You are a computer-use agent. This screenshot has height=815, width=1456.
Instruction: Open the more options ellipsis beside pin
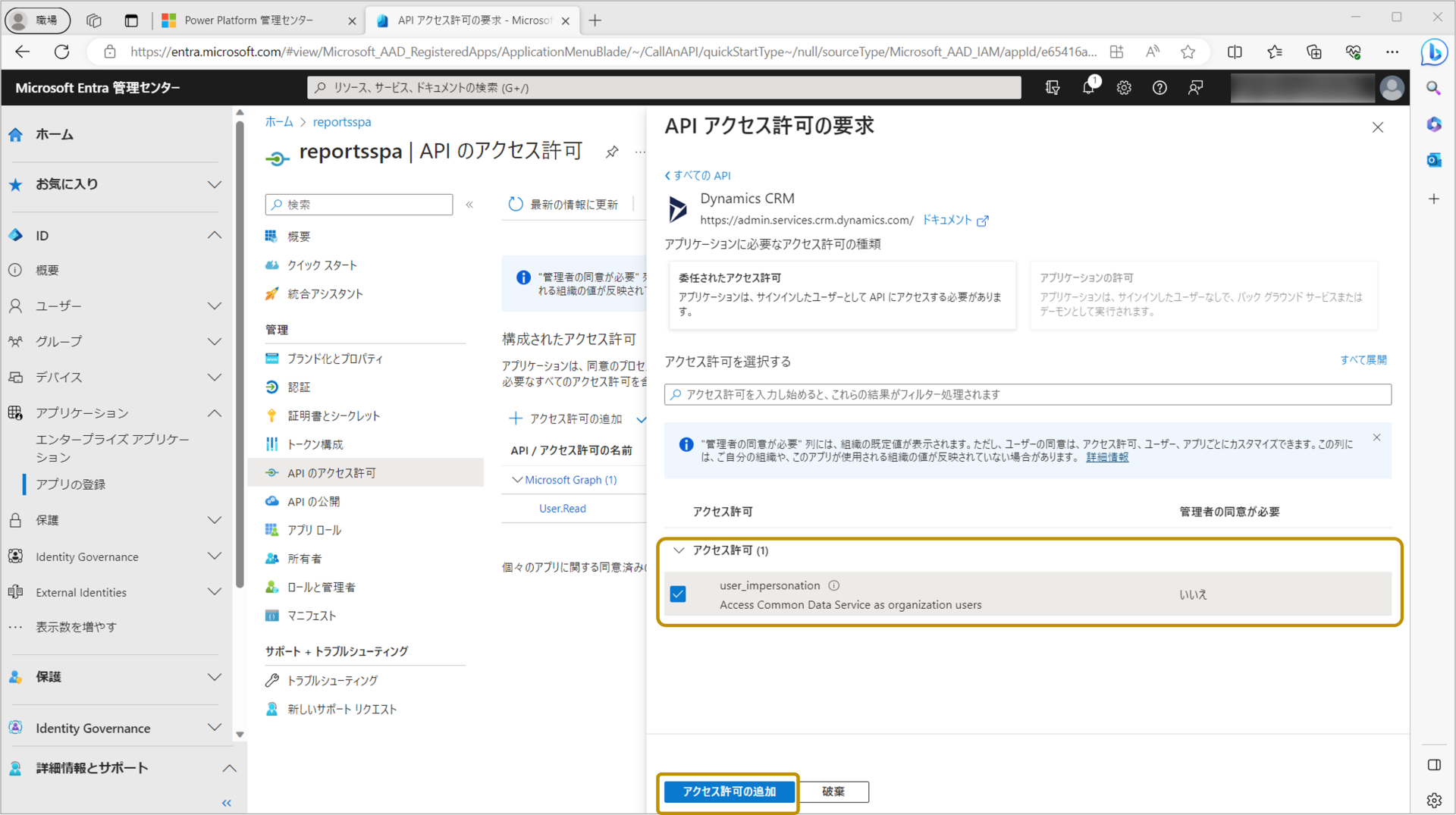(640, 152)
